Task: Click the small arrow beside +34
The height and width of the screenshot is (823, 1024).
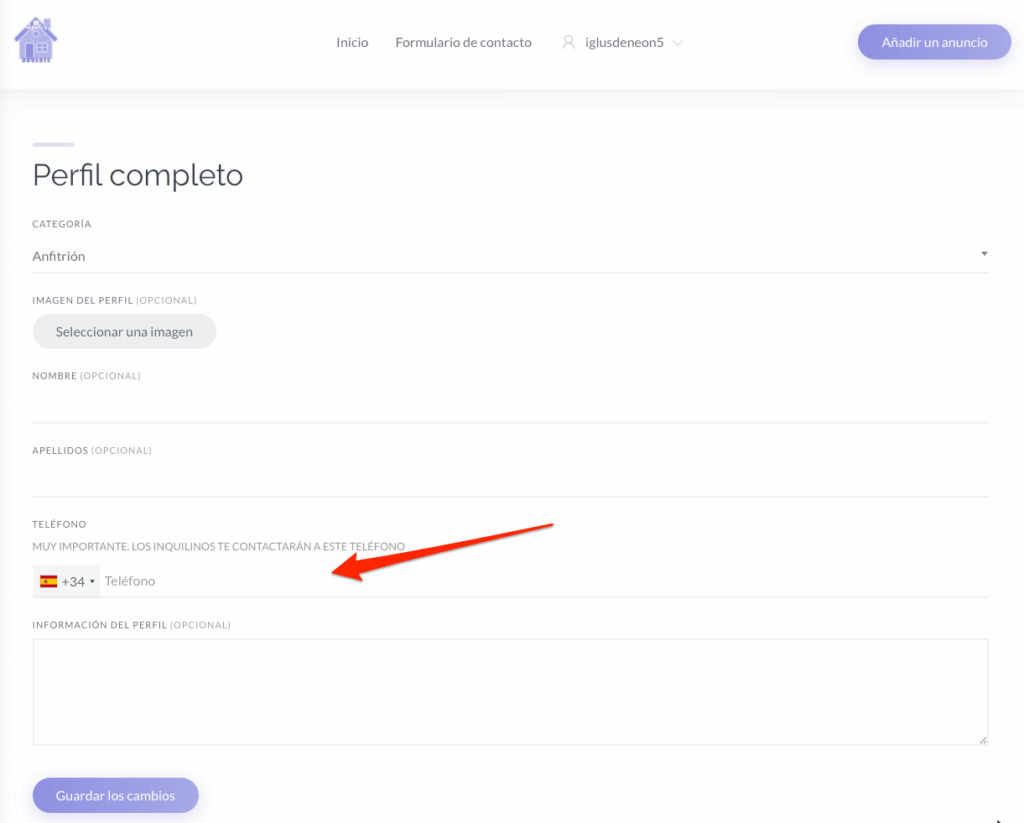Action: tap(92, 581)
